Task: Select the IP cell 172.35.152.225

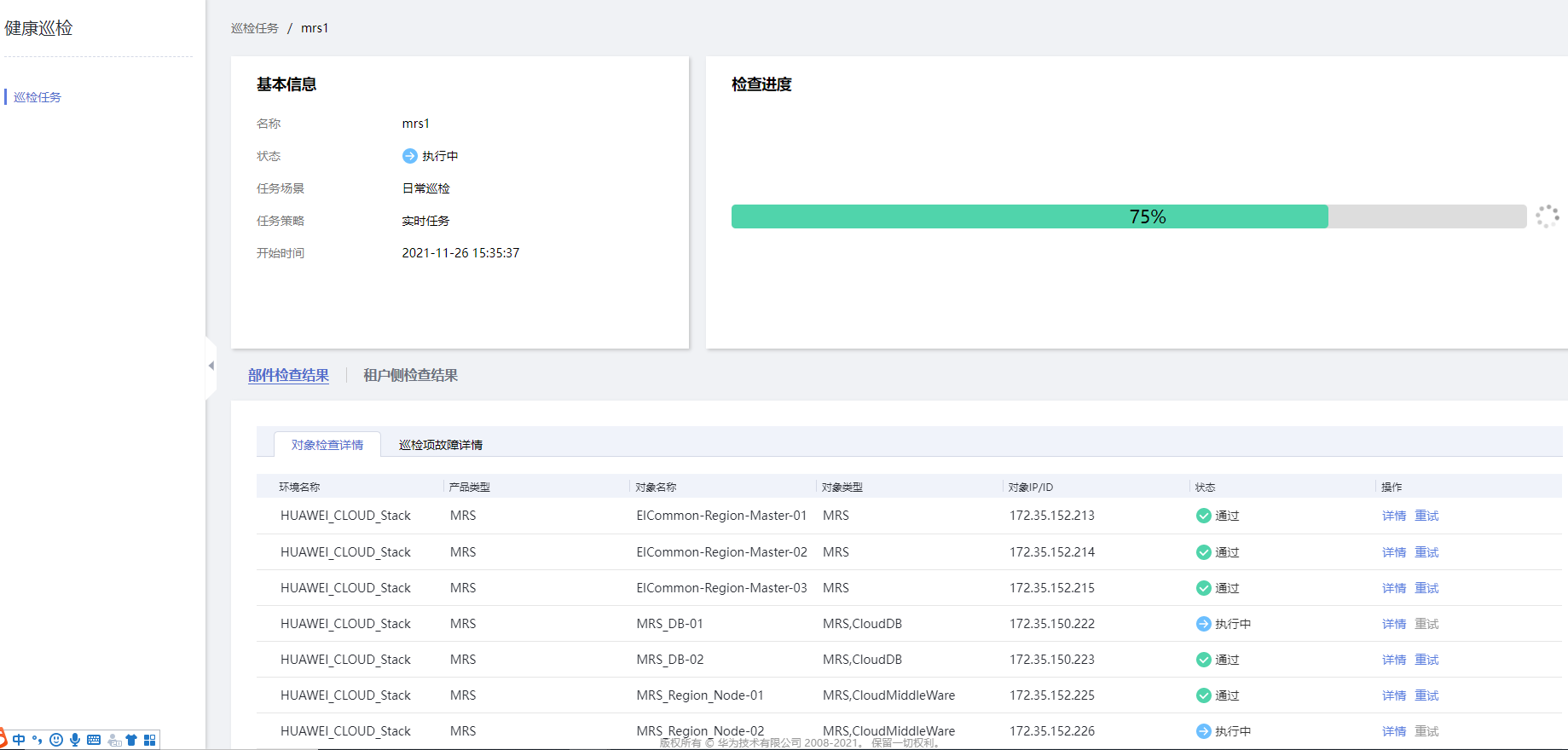Action: [x=1052, y=695]
